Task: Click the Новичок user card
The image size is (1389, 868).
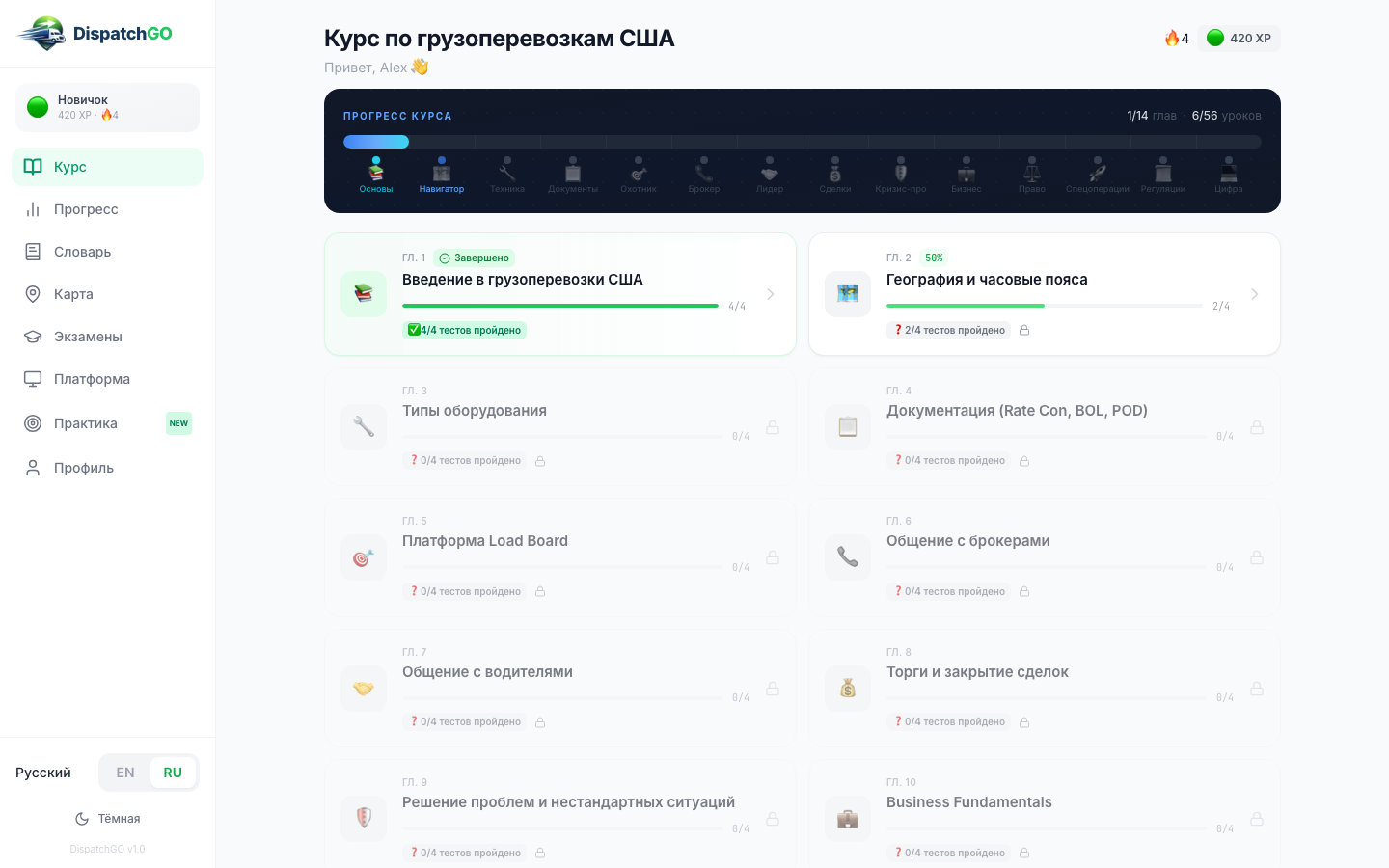Action: pyautogui.click(x=107, y=107)
